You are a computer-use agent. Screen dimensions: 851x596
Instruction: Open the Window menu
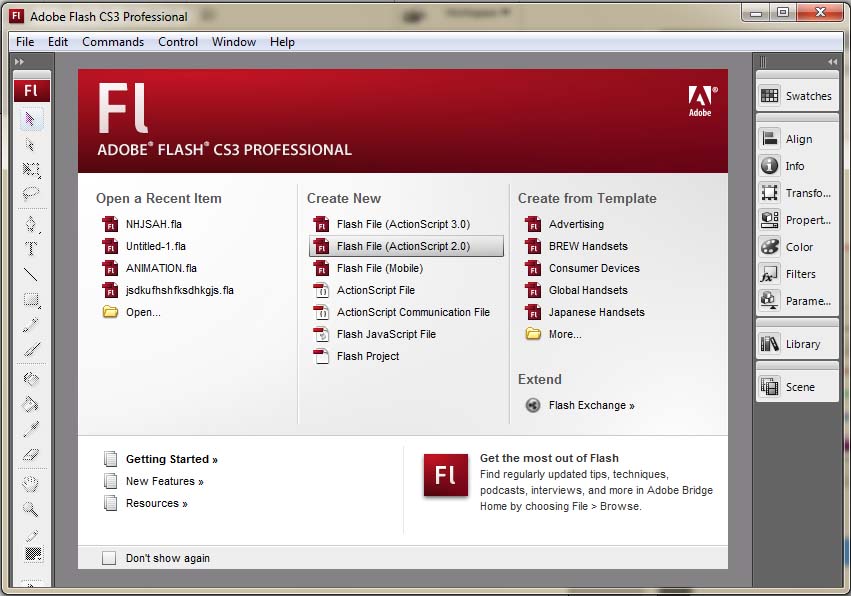tap(234, 42)
